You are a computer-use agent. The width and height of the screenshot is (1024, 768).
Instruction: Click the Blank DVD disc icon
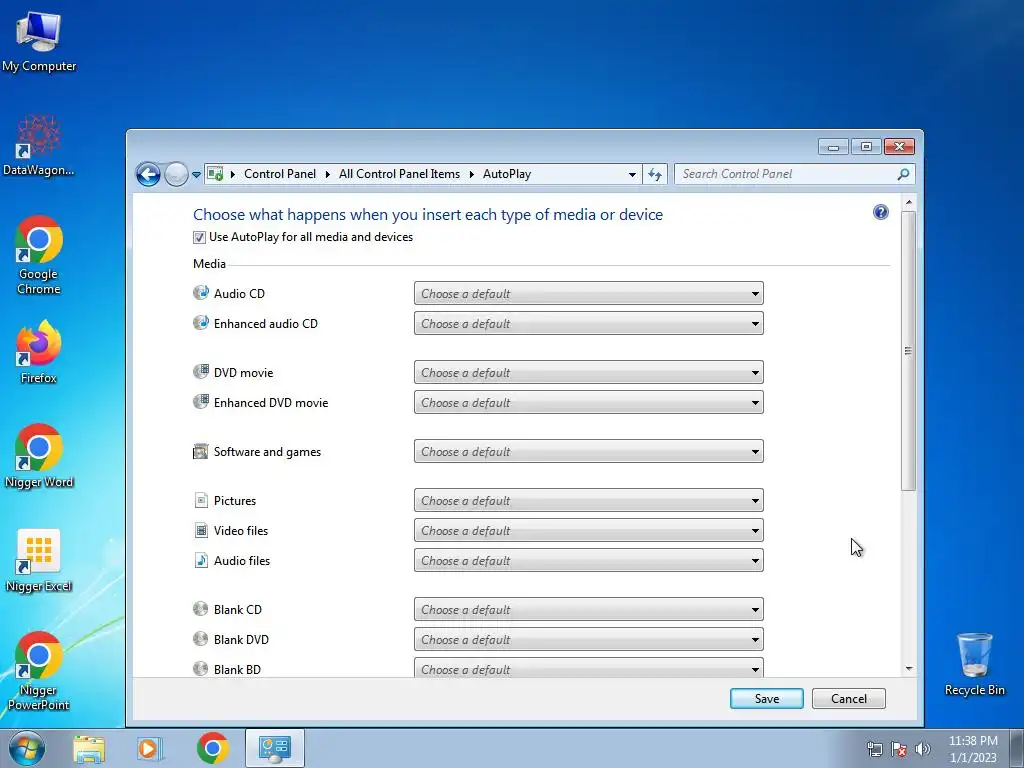pyautogui.click(x=200, y=639)
